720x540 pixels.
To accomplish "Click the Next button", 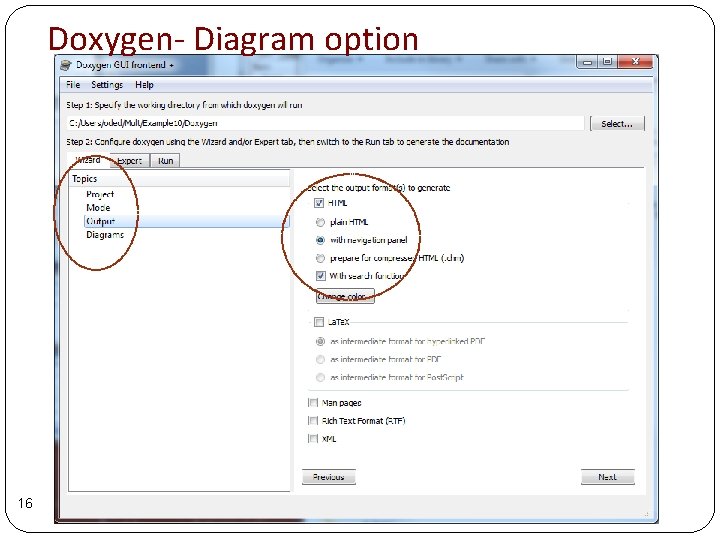I will pyautogui.click(x=608, y=477).
